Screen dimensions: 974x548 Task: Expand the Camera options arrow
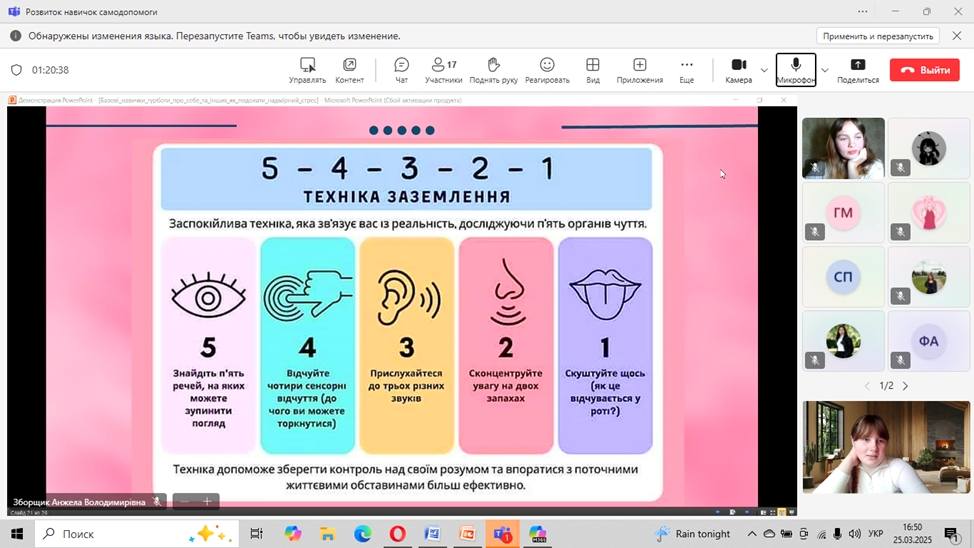[x=764, y=70]
